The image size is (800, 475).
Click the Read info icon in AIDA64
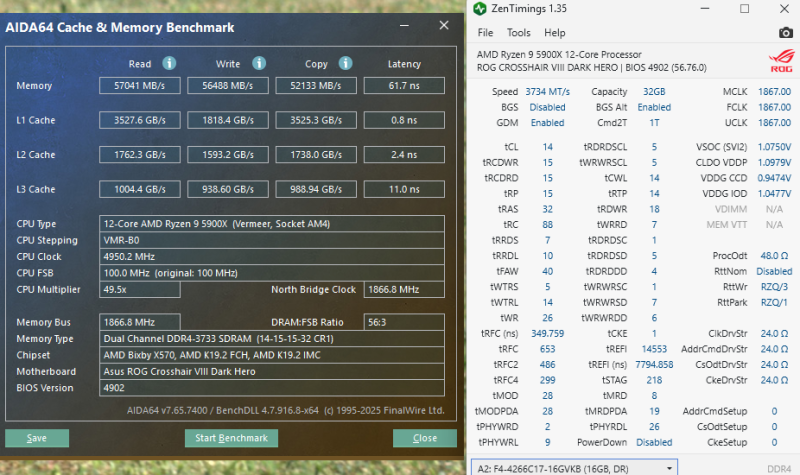(x=169, y=63)
